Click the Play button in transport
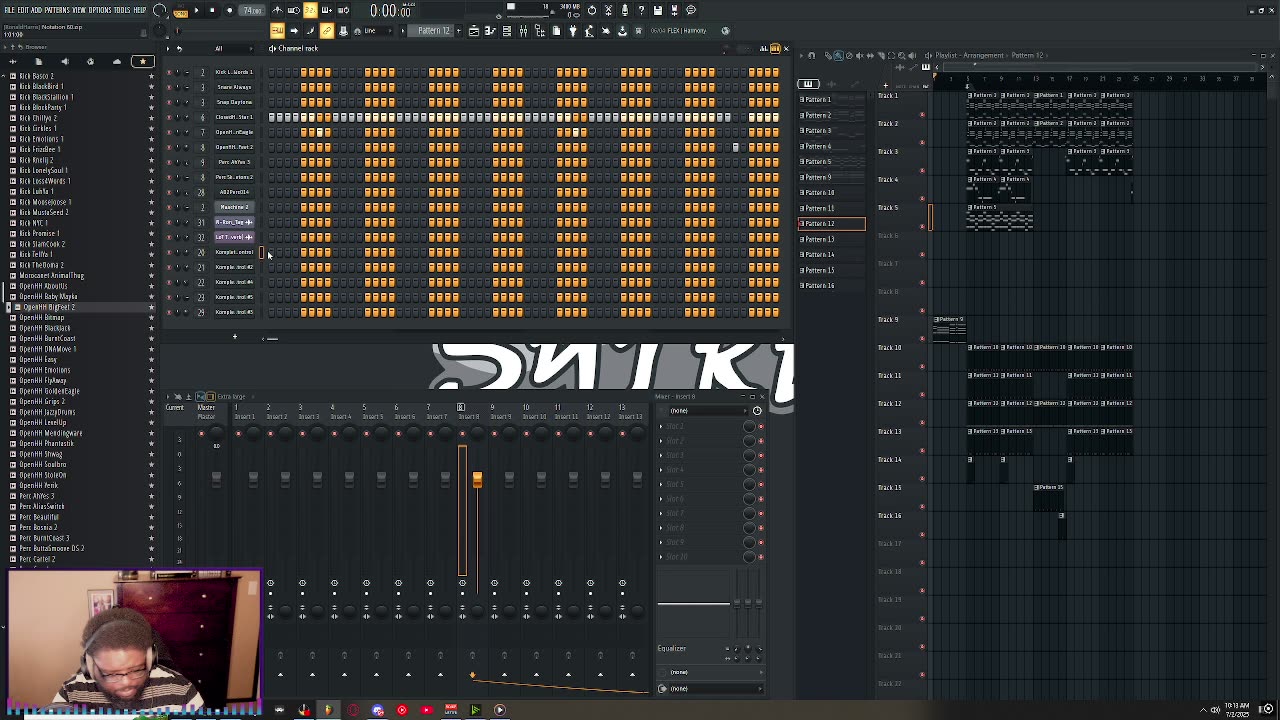1280x720 pixels. (x=196, y=11)
